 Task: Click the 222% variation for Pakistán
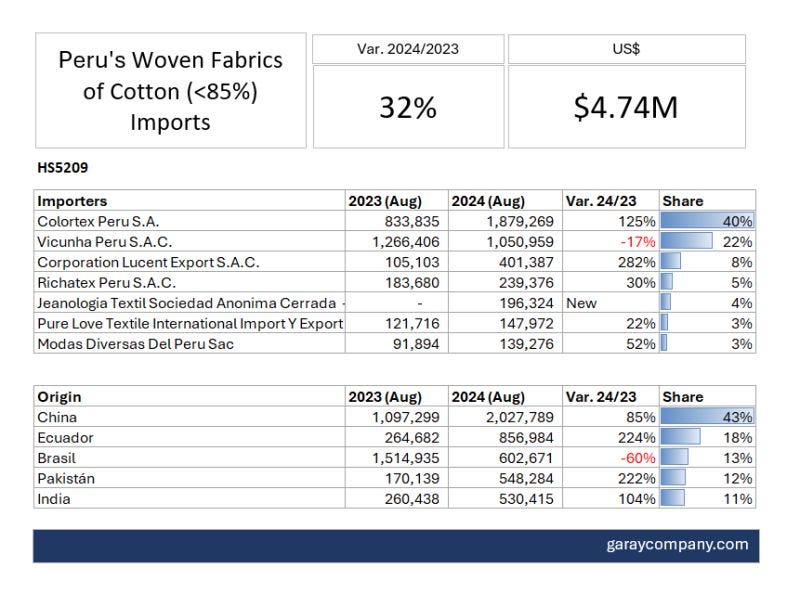[636, 479]
